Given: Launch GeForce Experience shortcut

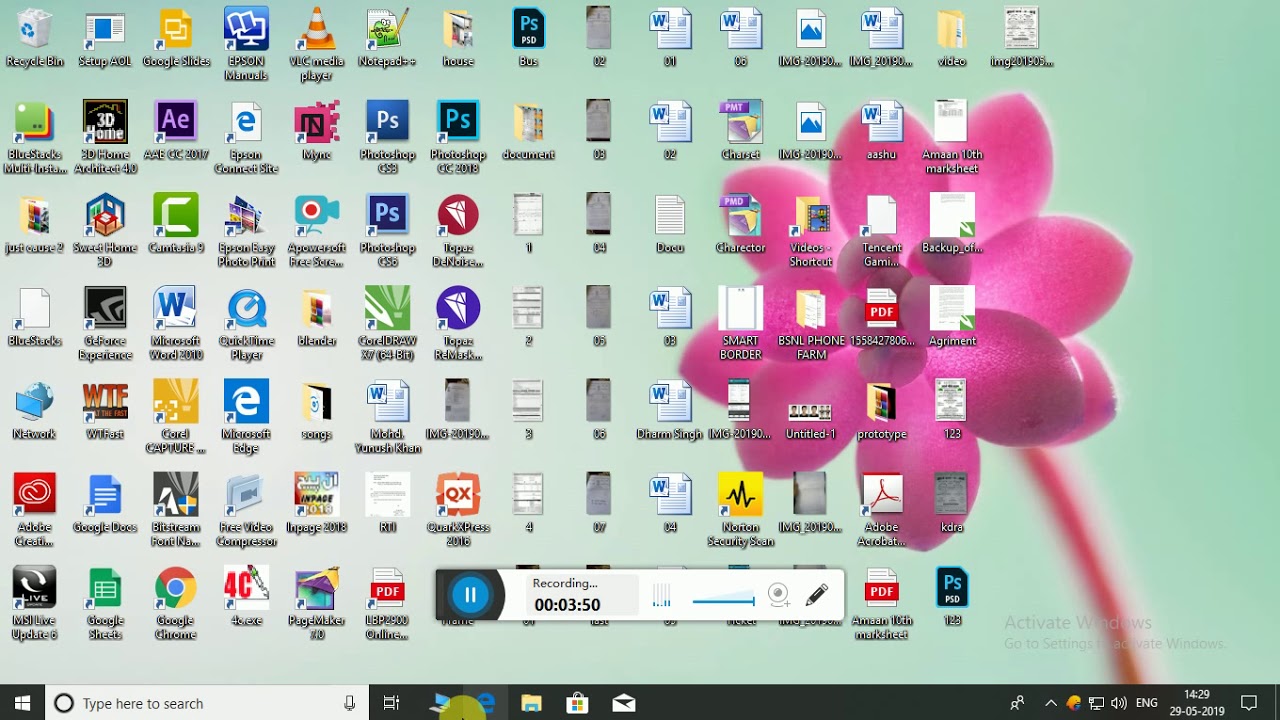Looking at the screenshot, I should (x=105, y=323).
